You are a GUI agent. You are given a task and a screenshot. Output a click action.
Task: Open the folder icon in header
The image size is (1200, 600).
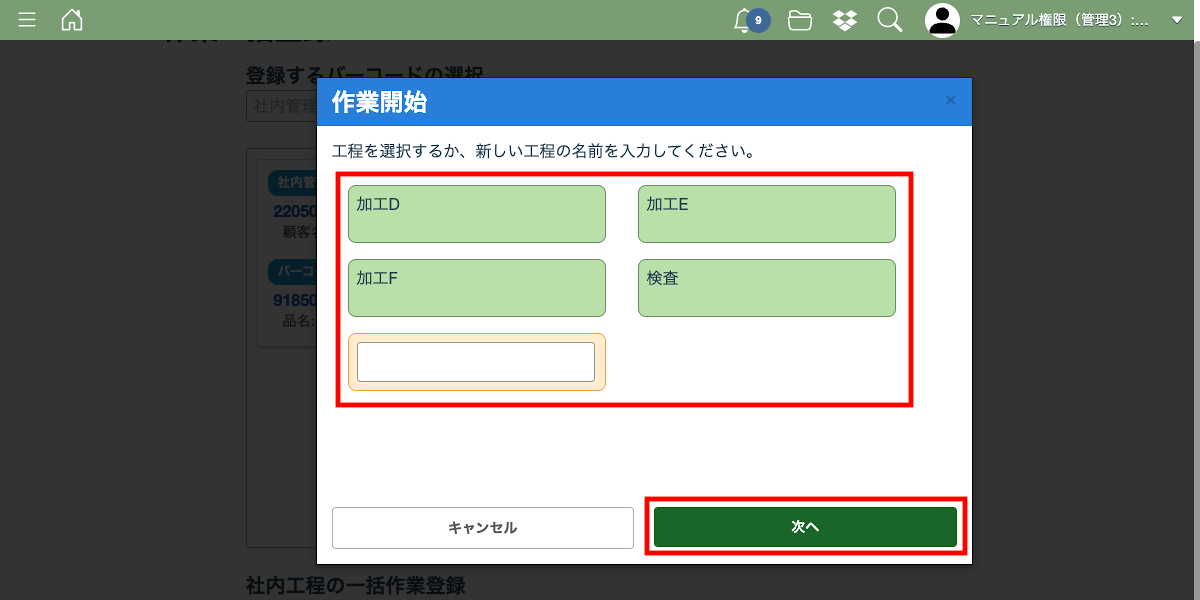click(799, 20)
